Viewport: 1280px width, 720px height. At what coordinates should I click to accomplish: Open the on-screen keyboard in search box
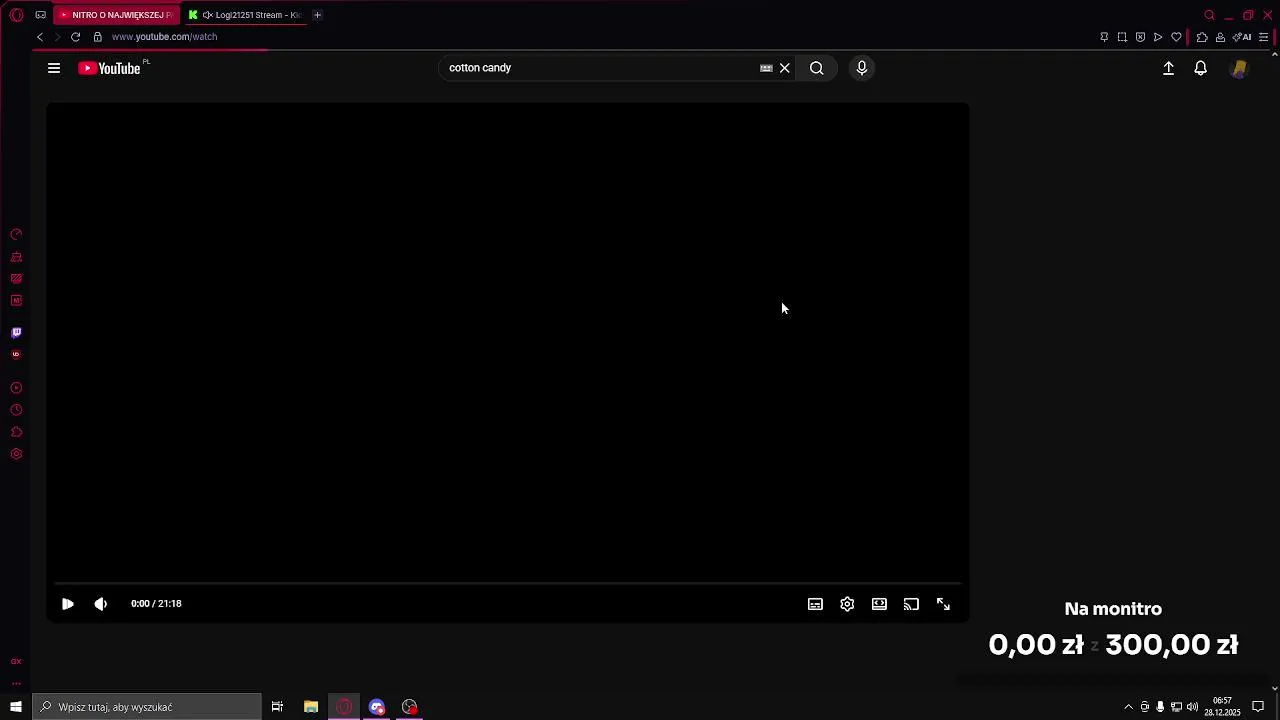click(x=766, y=68)
